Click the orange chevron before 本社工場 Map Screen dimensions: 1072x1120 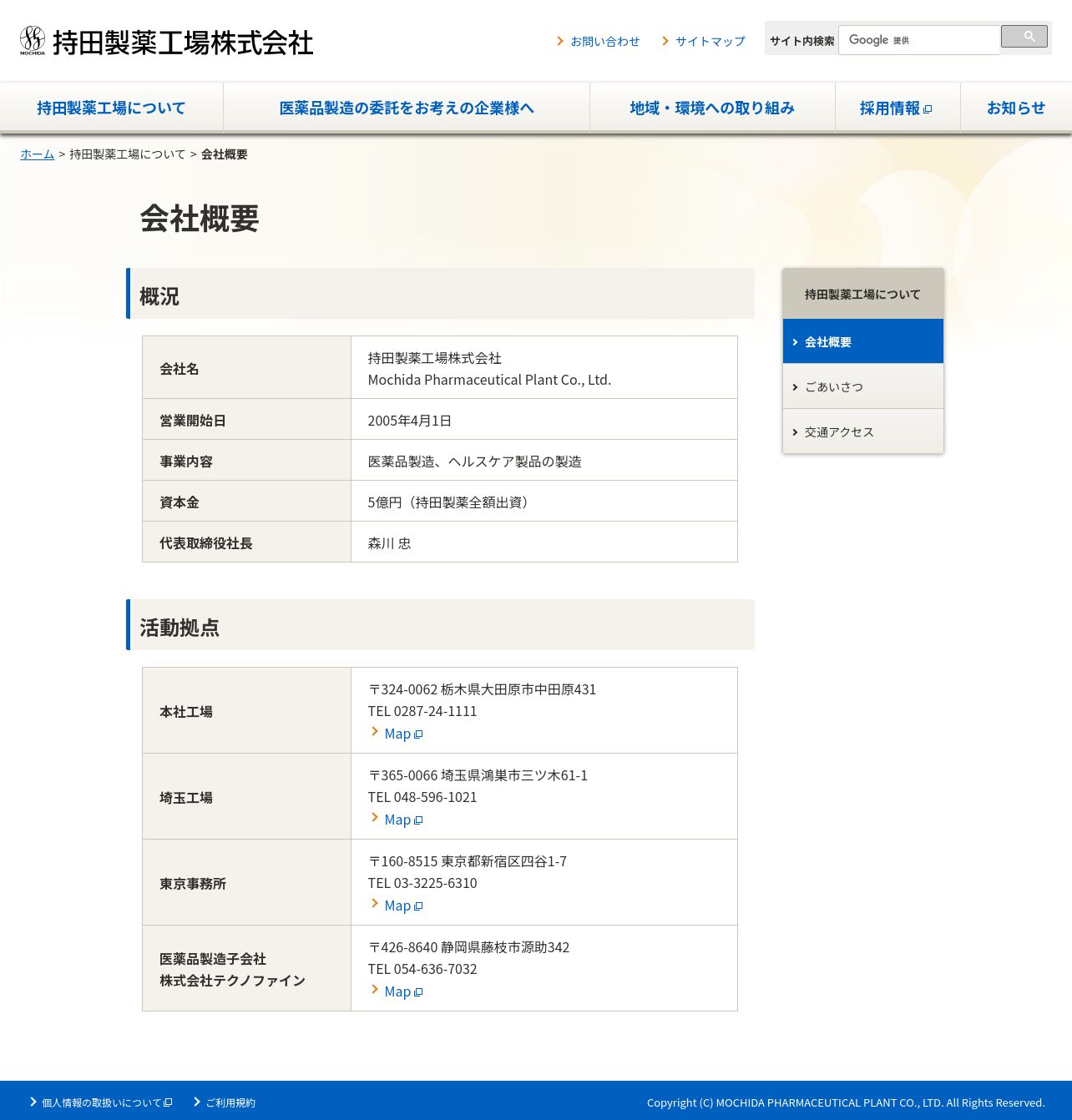[x=375, y=731]
